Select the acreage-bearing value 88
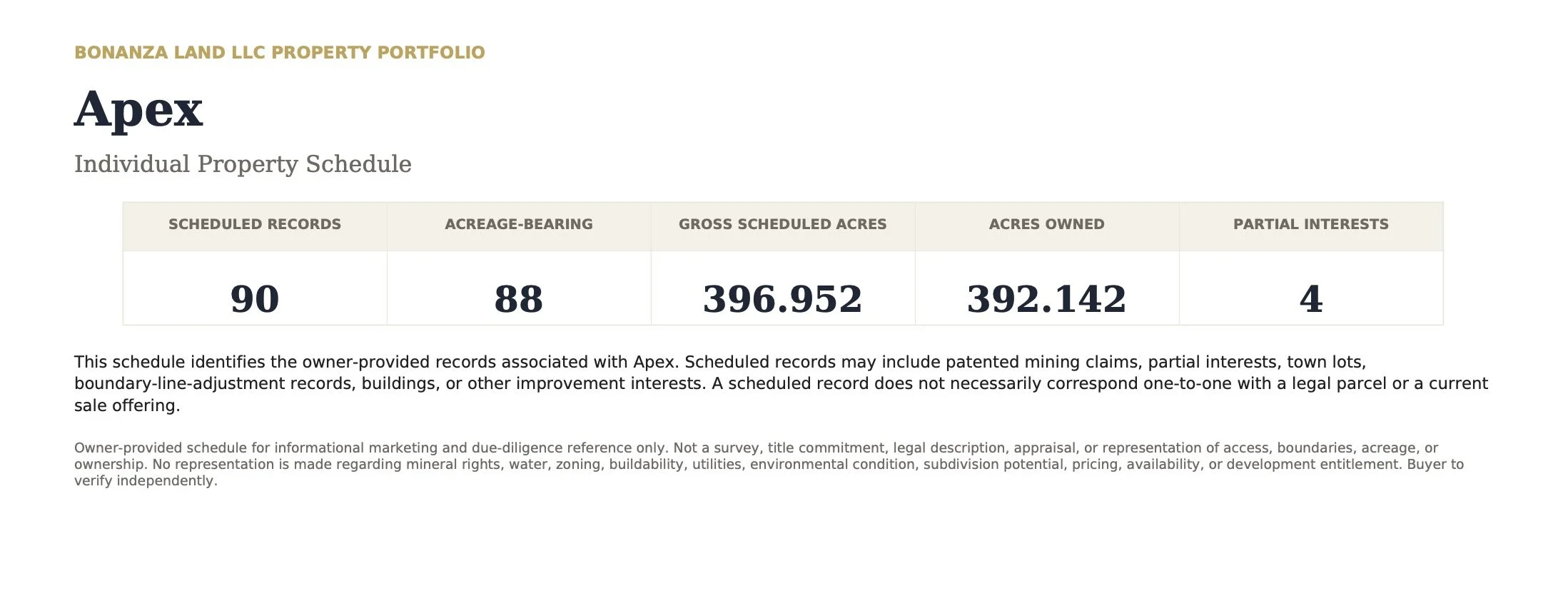Screen dimensions: 1568x611 pyautogui.click(x=519, y=299)
